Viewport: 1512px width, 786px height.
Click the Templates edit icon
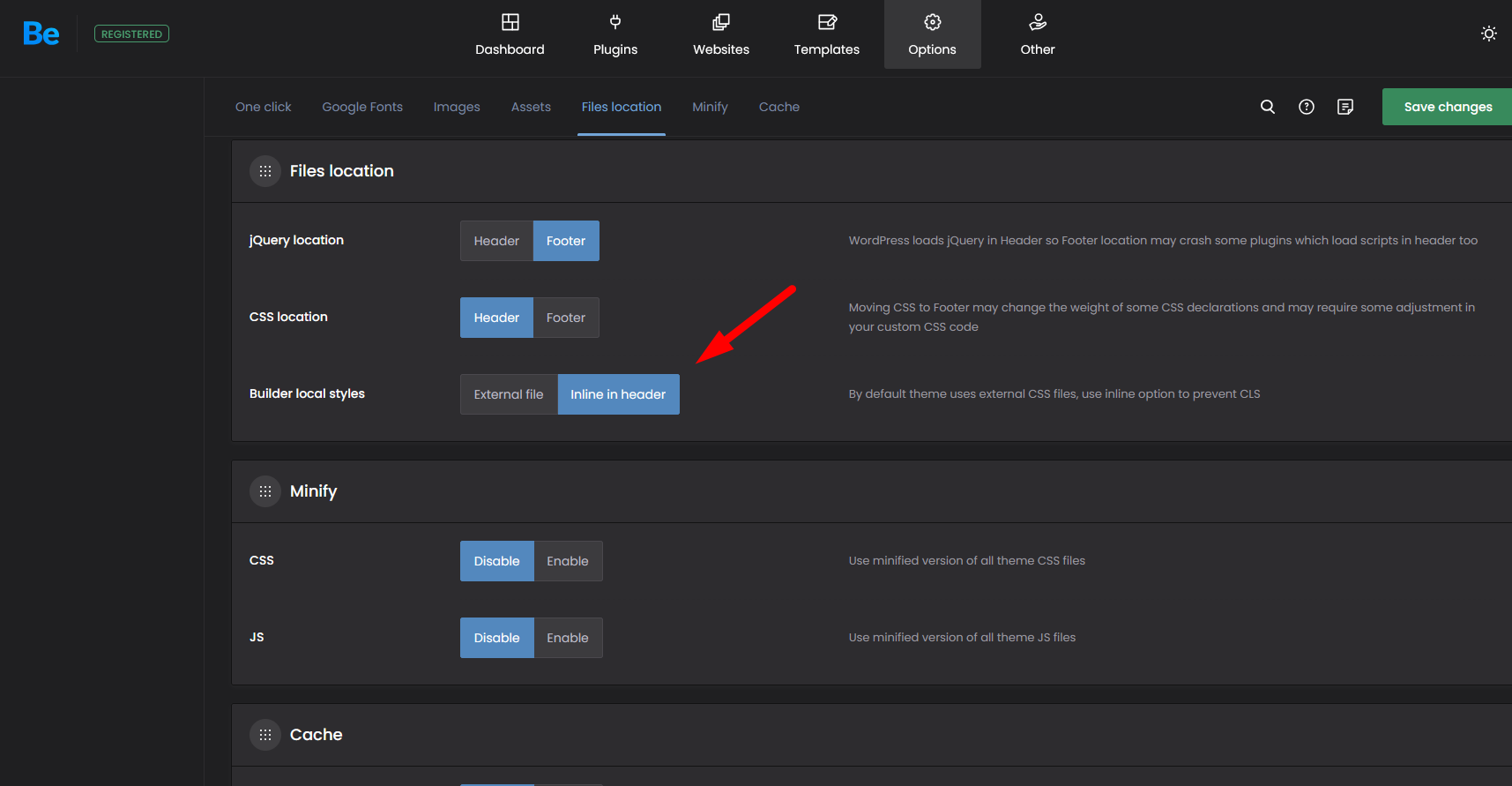point(827,22)
